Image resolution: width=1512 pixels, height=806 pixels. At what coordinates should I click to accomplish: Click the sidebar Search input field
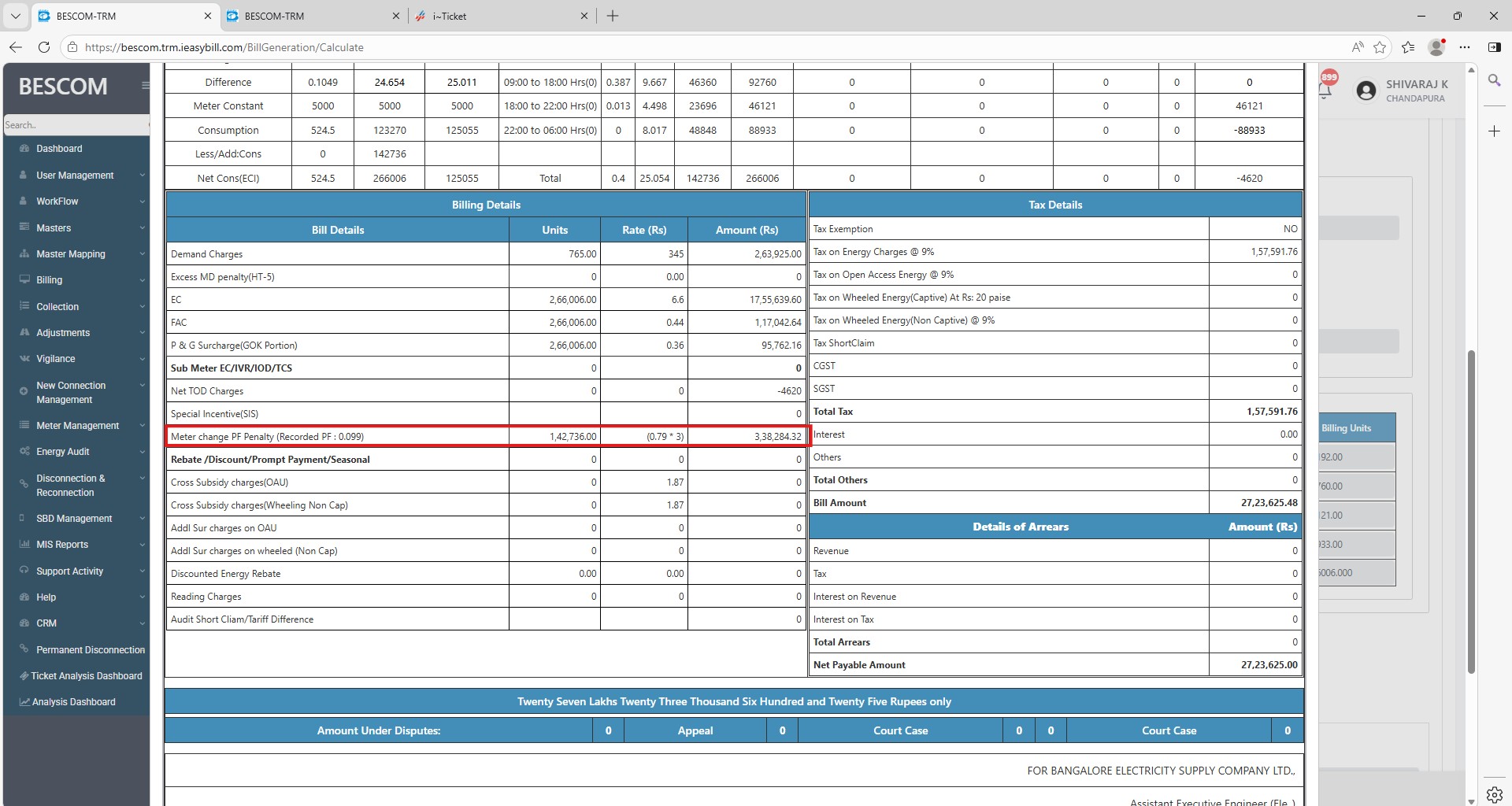click(x=75, y=125)
